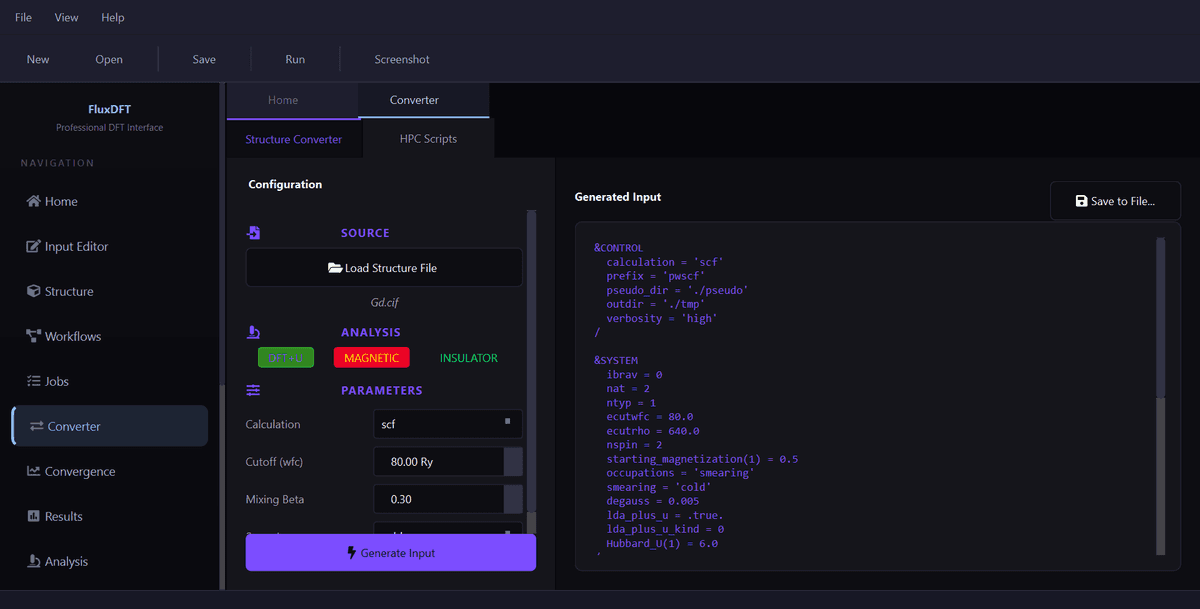Viewport: 1200px width, 609px height.
Task: Open the Home page from sidebar
Action: (x=61, y=201)
